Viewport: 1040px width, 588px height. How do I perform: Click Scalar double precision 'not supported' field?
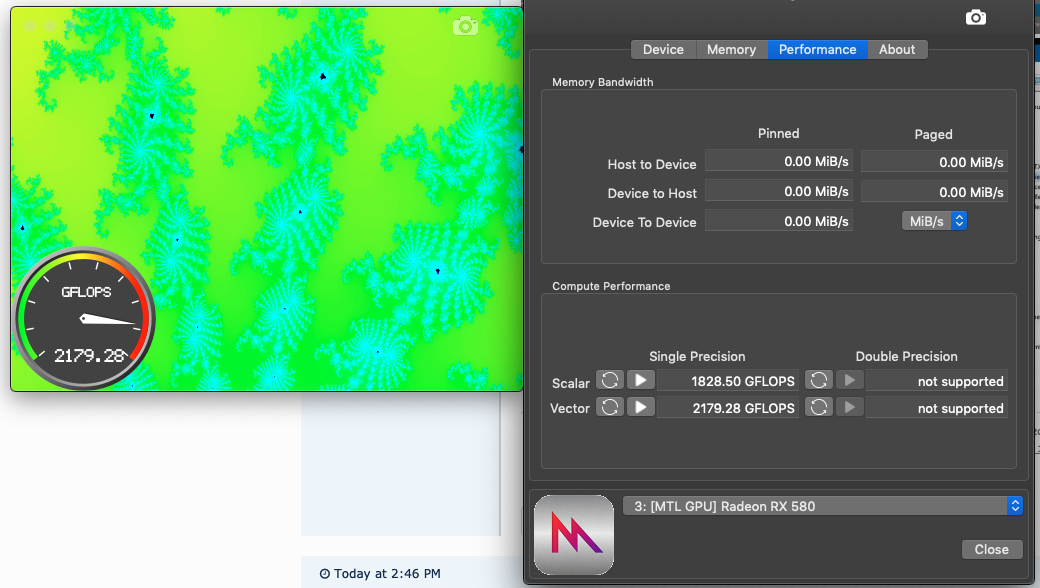[937, 381]
